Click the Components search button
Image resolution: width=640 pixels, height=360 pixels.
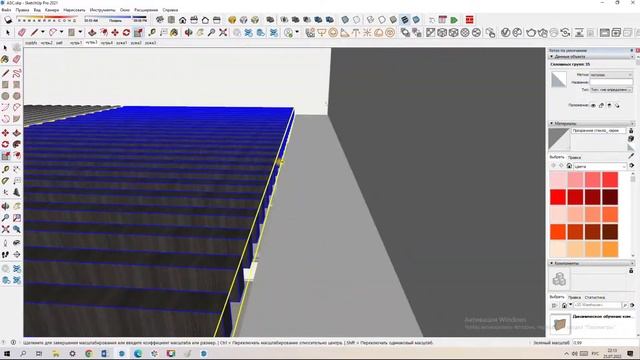pyautogui.click(x=625, y=305)
